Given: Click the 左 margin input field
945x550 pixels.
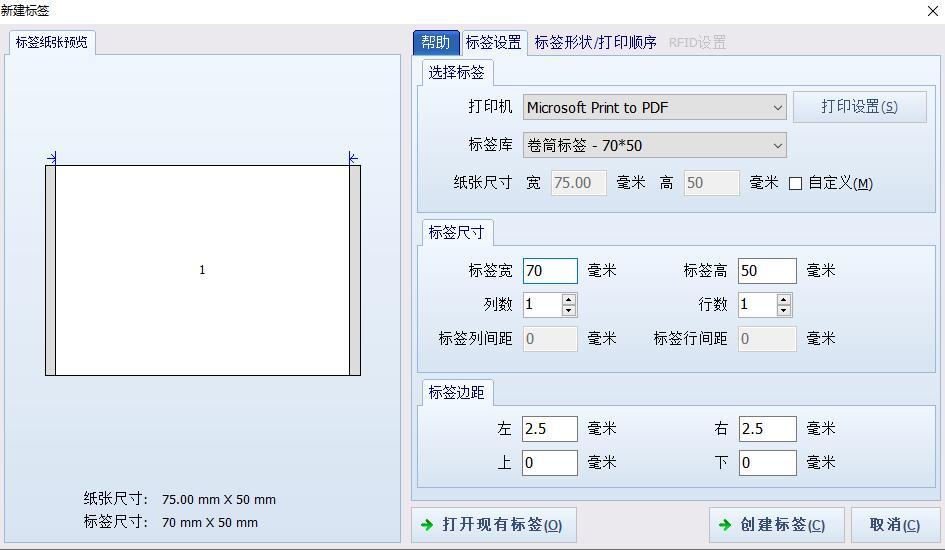Looking at the screenshot, I should click(550, 429).
